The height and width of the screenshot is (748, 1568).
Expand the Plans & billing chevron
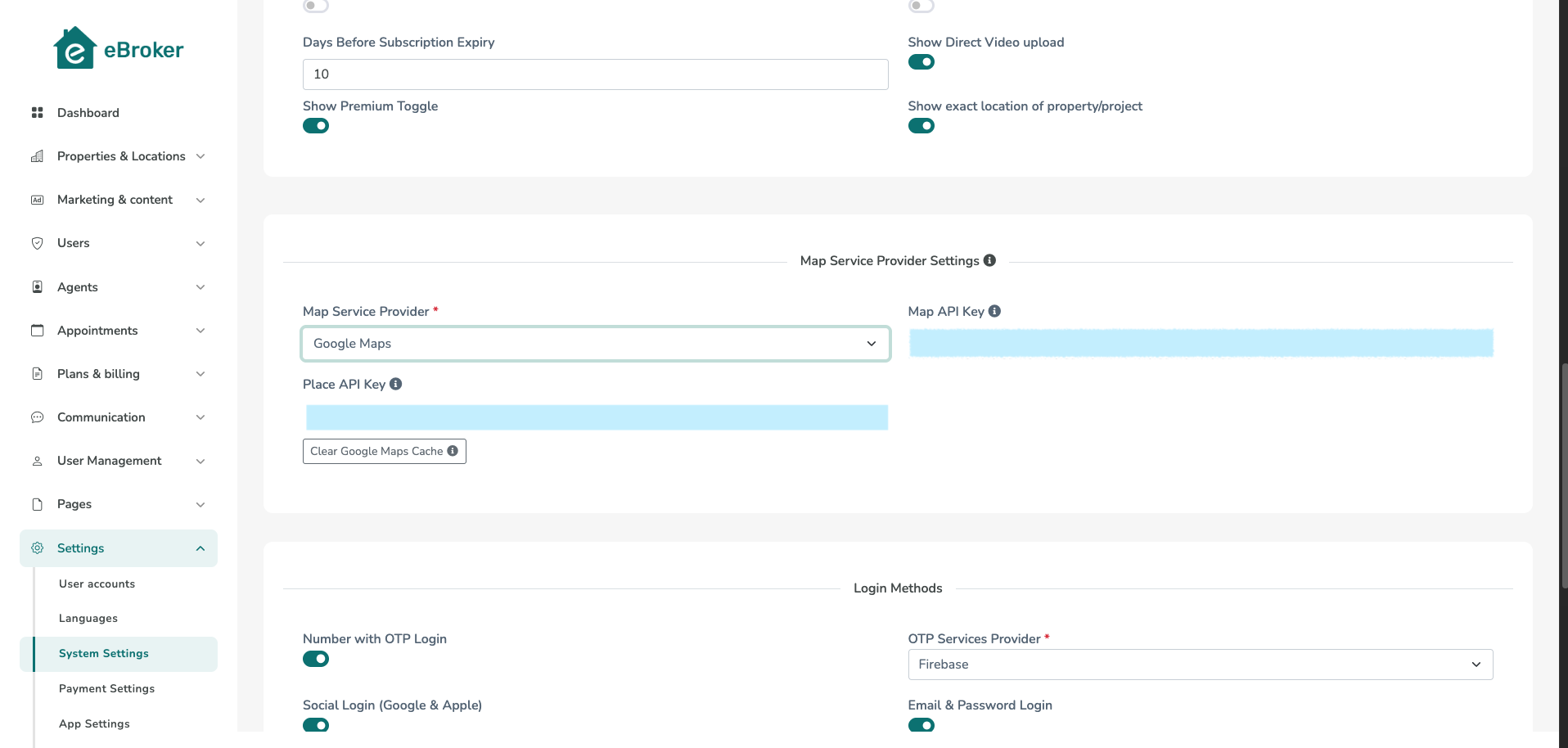[201, 374]
